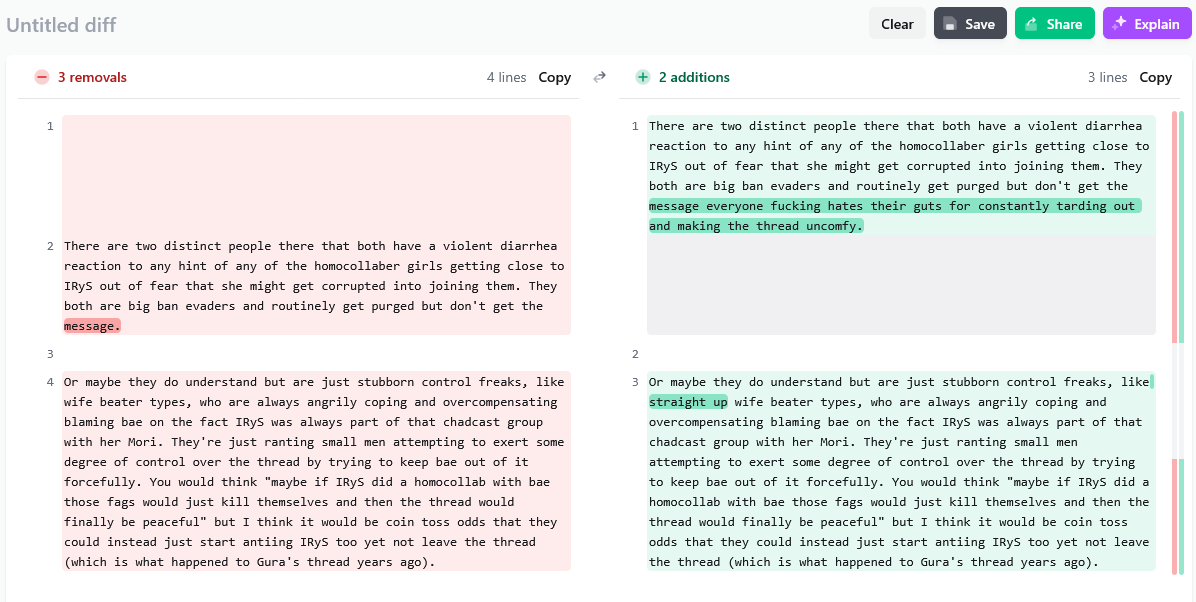This screenshot has height=602, width=1196.
Task: Click the Clear button
Action: click(x=897, y=24)
